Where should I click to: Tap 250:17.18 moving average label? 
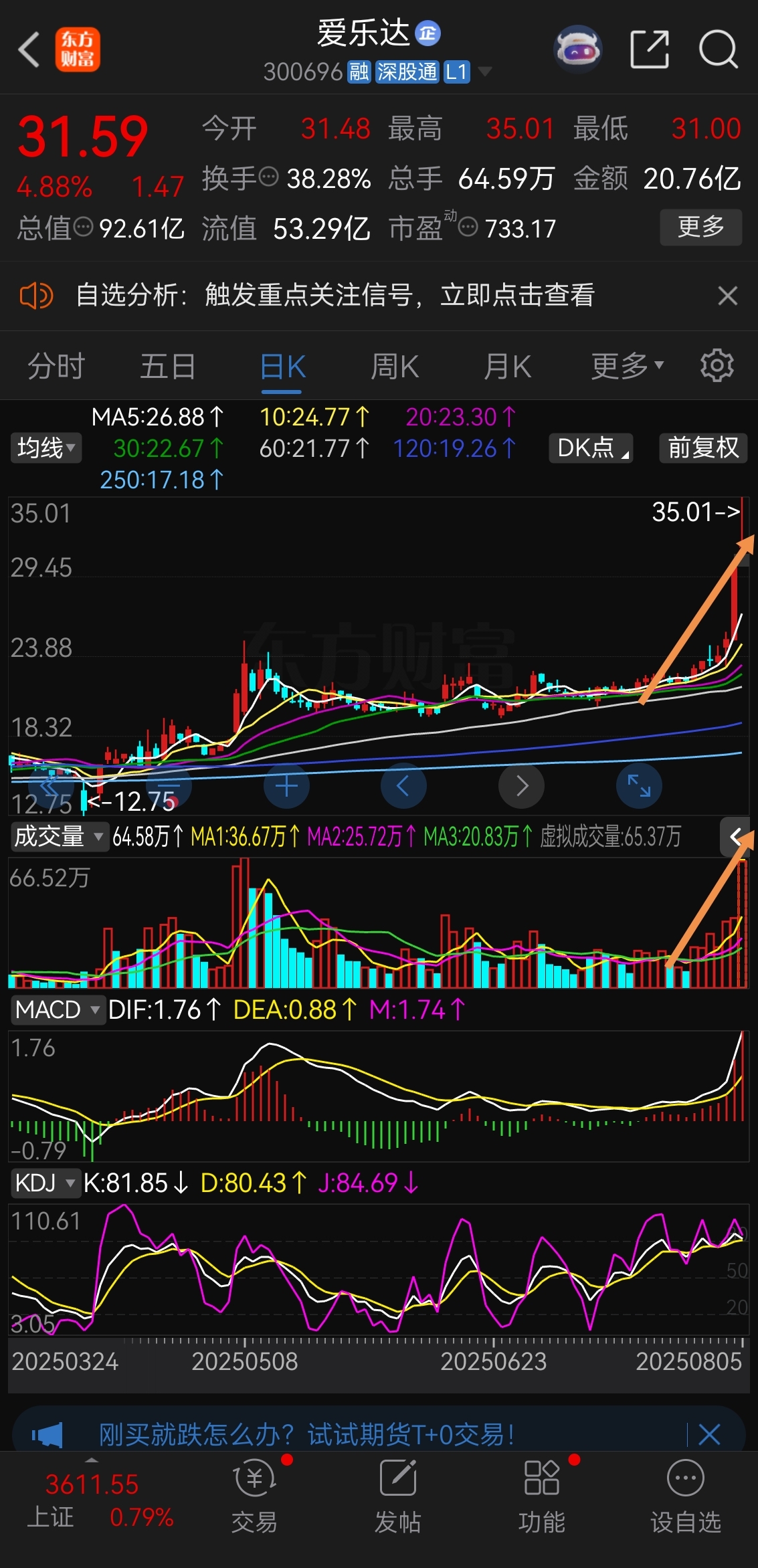coord(161,480)
